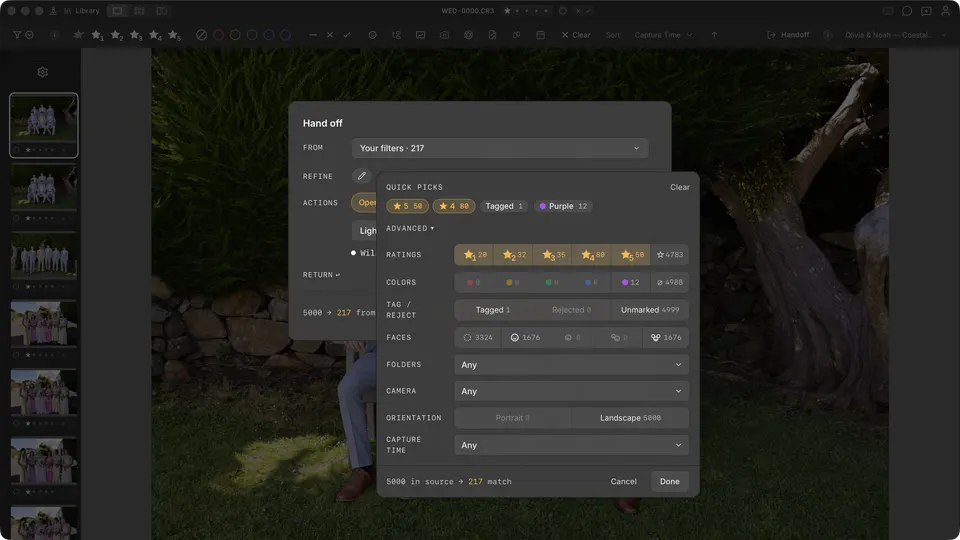Toggle the 4-star rating filter showing 80

[x=592, y=255]
